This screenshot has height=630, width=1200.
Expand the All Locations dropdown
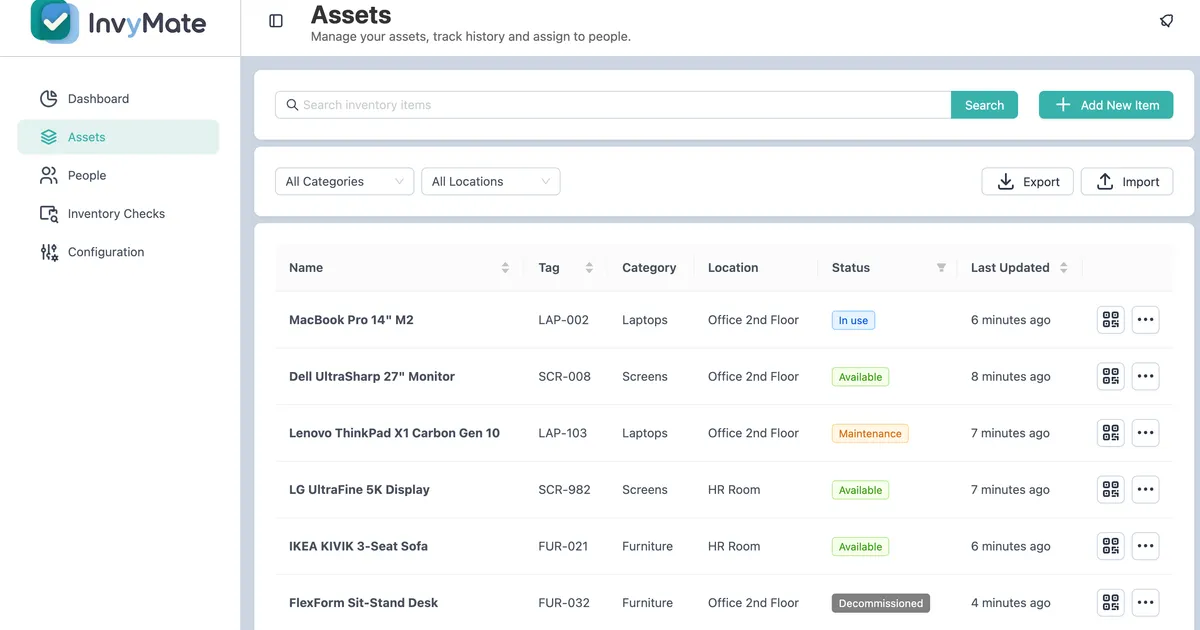point(490,181)
